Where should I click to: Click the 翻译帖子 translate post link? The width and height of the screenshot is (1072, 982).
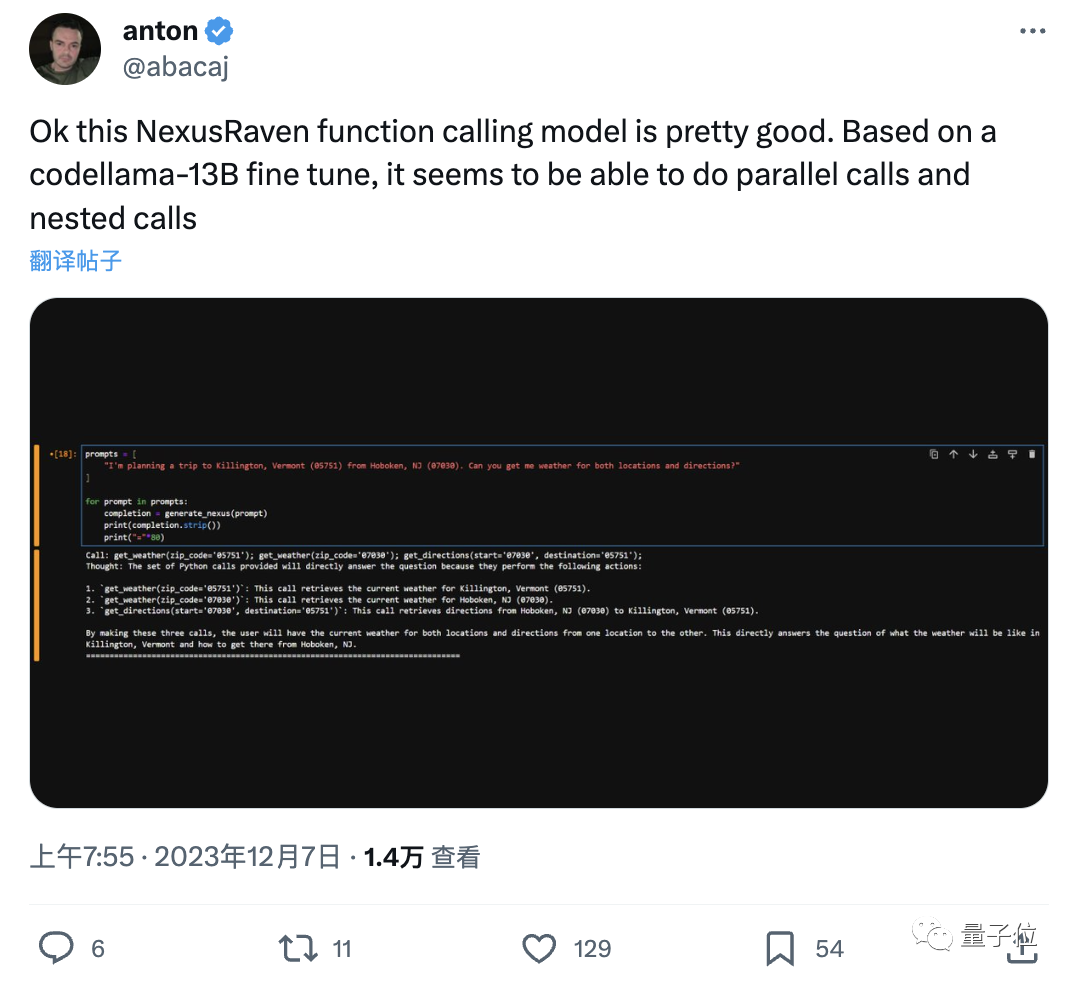click(x=76, y=261)
